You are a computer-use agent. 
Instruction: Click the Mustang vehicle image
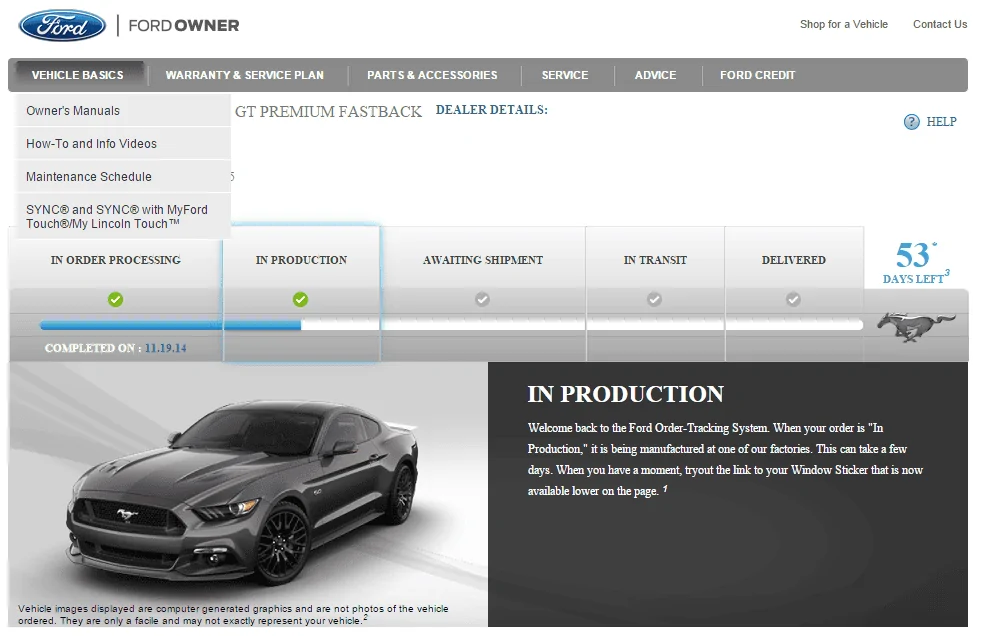click(x=242, y=493)
